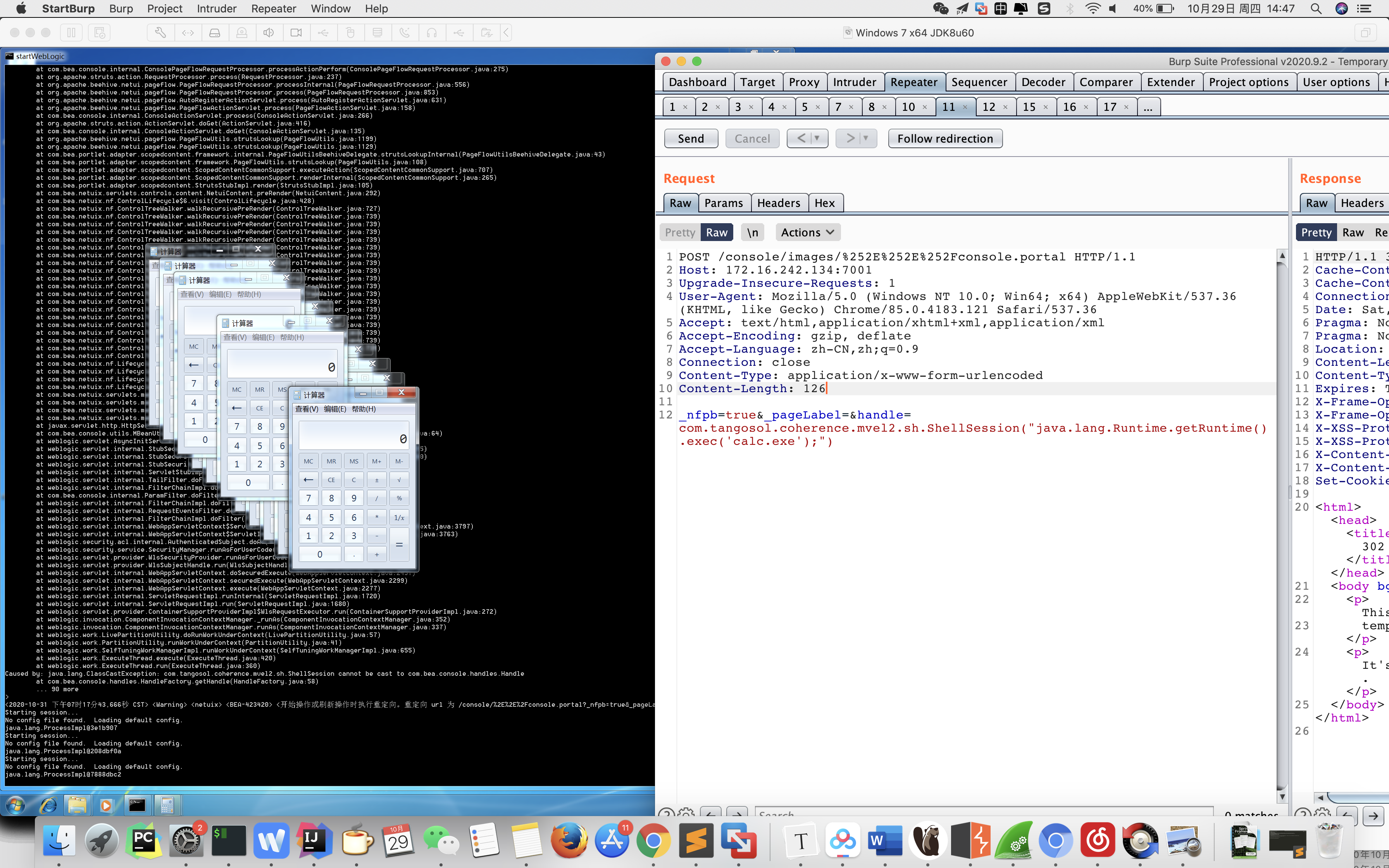
Task: Expand the Actions dropdown menu
Action: tap(807, 232)
